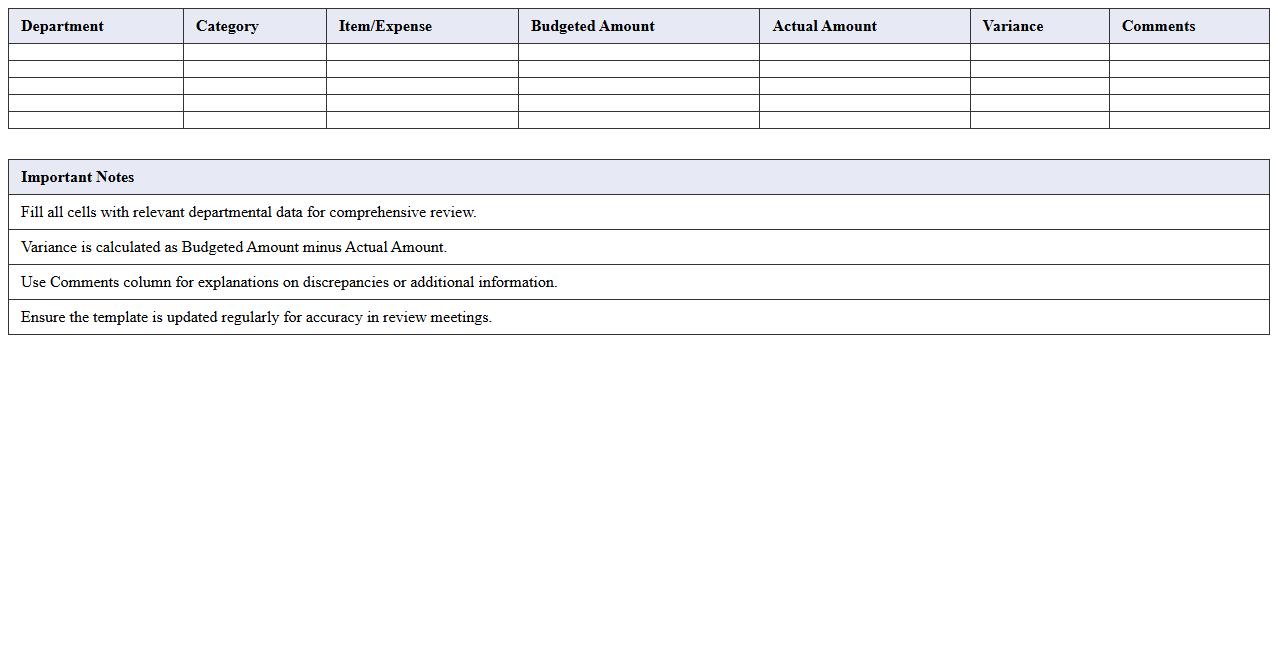Click the last row cell under Item/Expense
The height and width of the screenshot is (650, 1278).
pyautogui.click(x=421, y=120)
